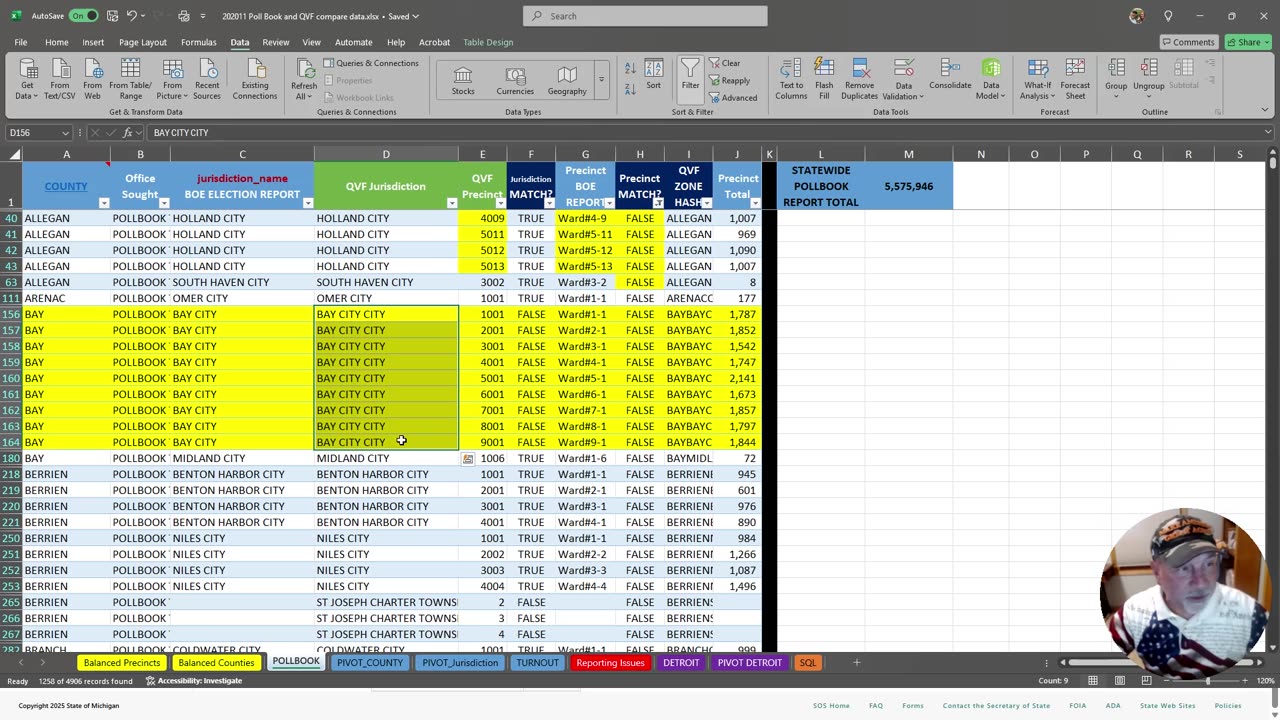Open the FAQ link in the footer

876,706
